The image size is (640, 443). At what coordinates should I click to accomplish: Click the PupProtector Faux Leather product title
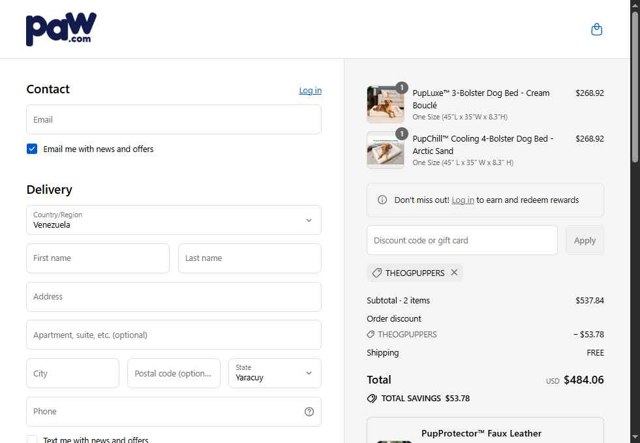click(481, 433)
